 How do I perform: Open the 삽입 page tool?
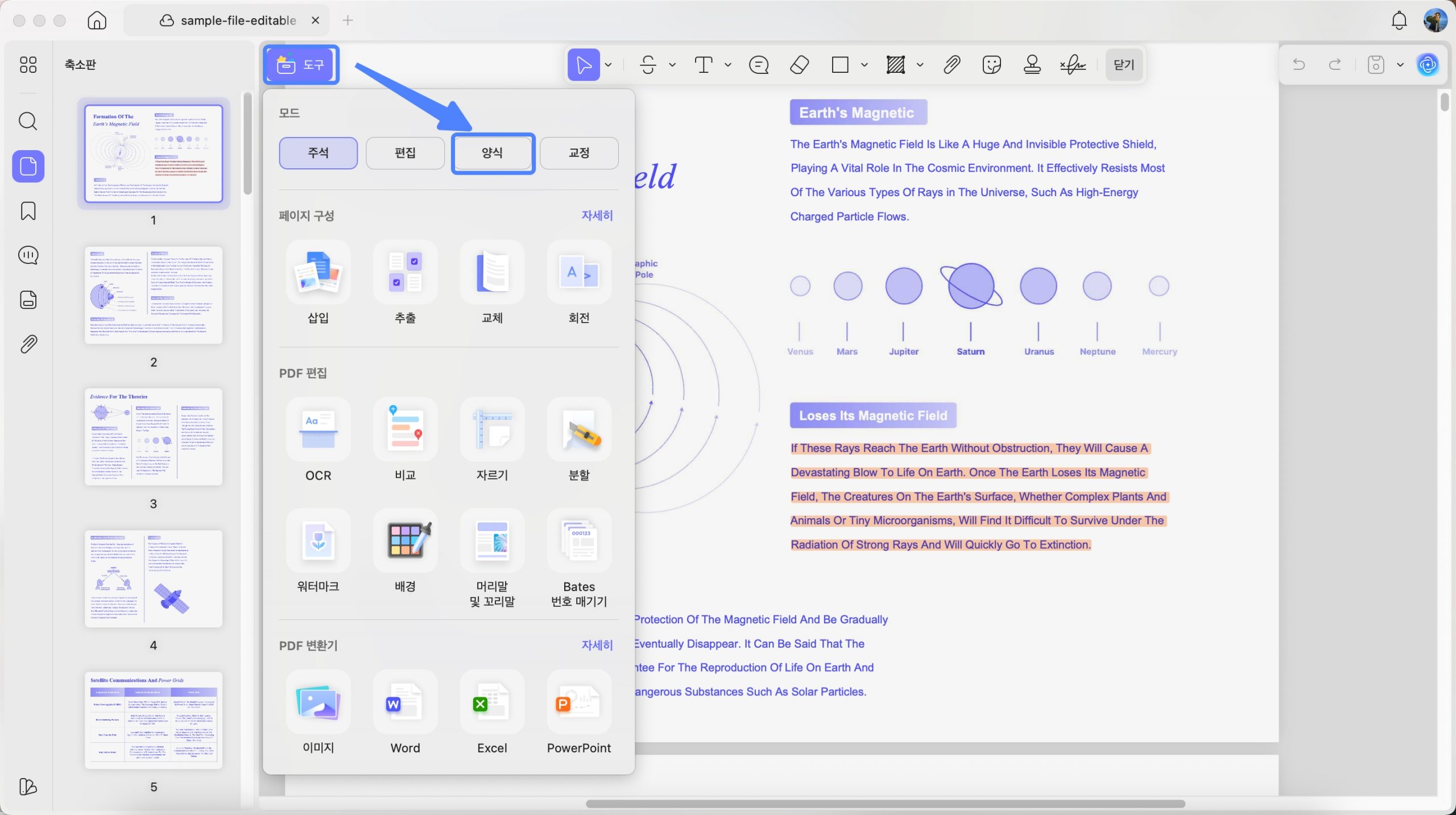[318, 283]
